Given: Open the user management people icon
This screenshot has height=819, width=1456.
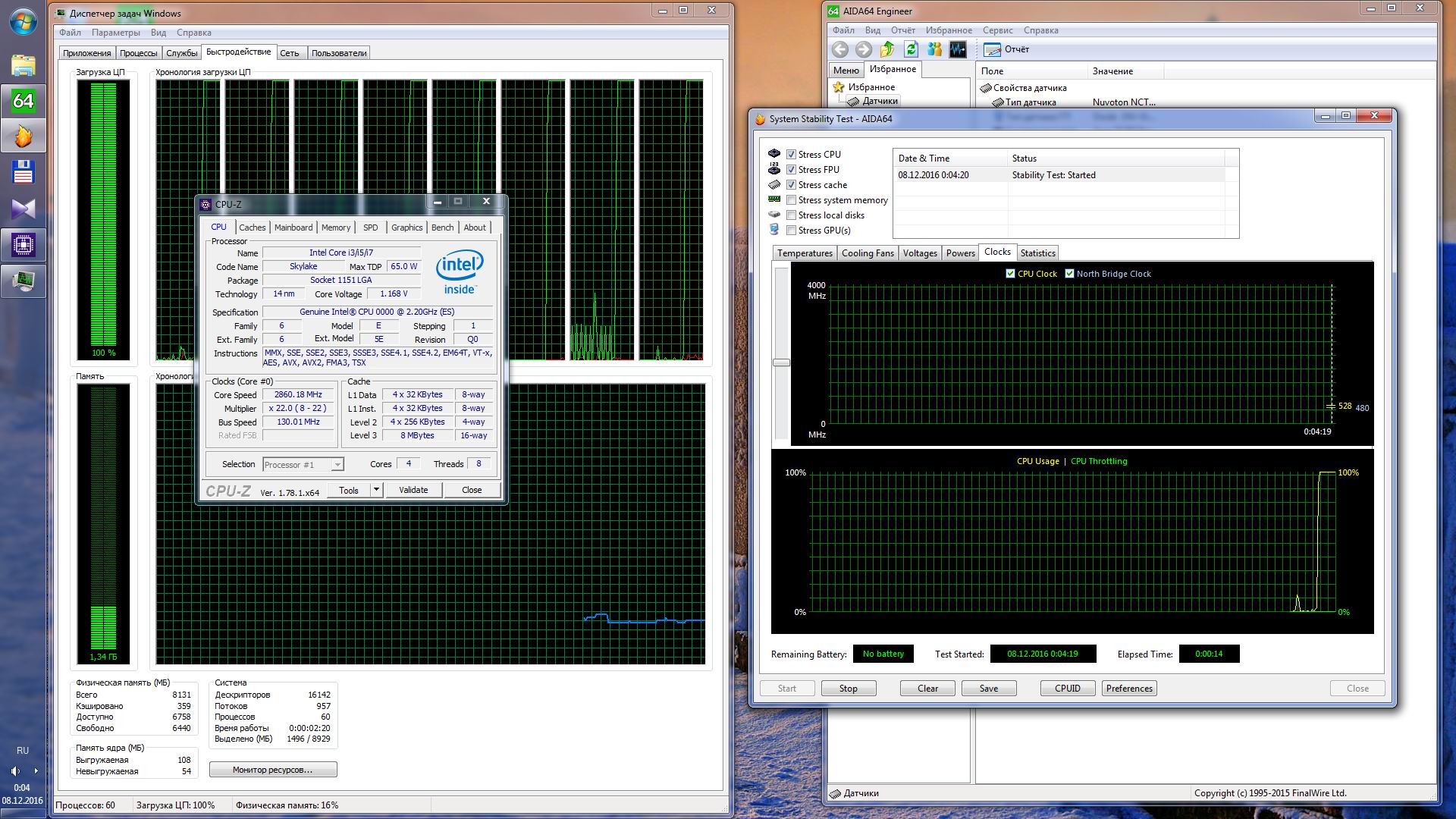Looking at the screenshot, I should click(x=934, y=49).
